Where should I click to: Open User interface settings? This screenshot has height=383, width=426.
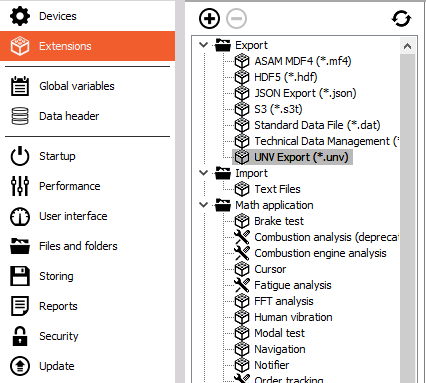(x=87, y=216)
